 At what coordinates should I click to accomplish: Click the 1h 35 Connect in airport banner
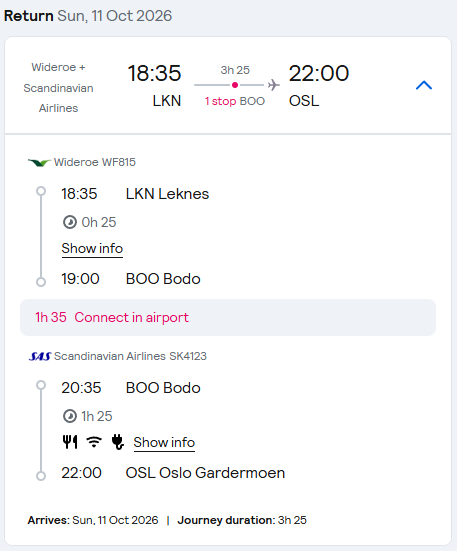click(x=228, y=317)
